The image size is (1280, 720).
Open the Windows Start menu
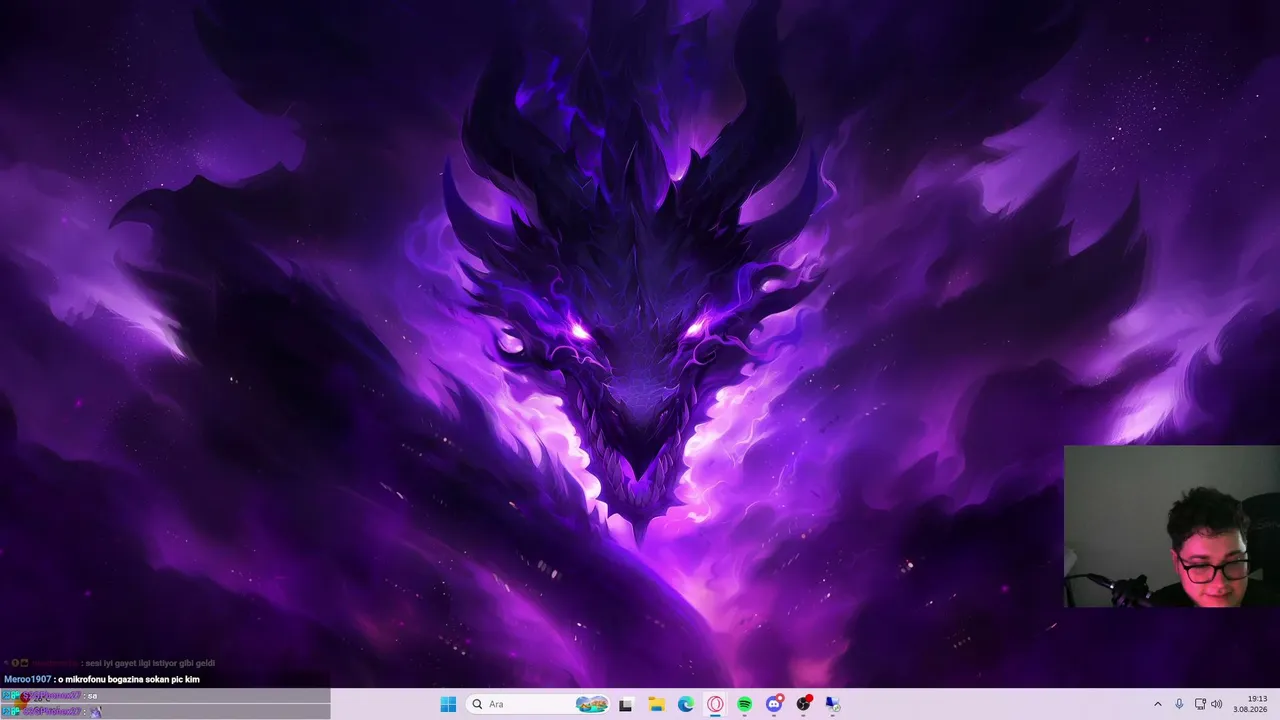[x=448, y=704]
